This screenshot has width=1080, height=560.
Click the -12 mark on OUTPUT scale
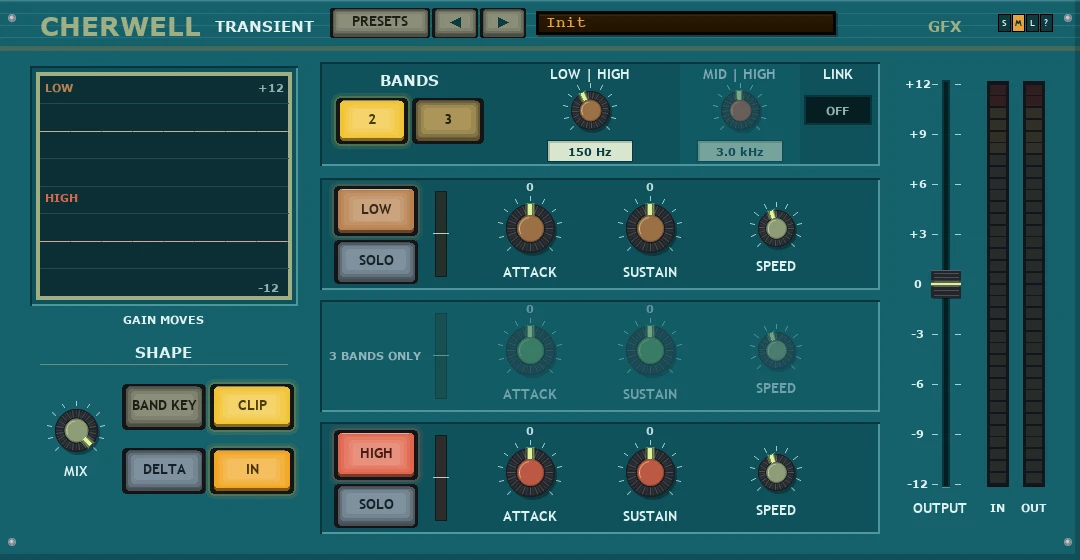pos(917,484)
